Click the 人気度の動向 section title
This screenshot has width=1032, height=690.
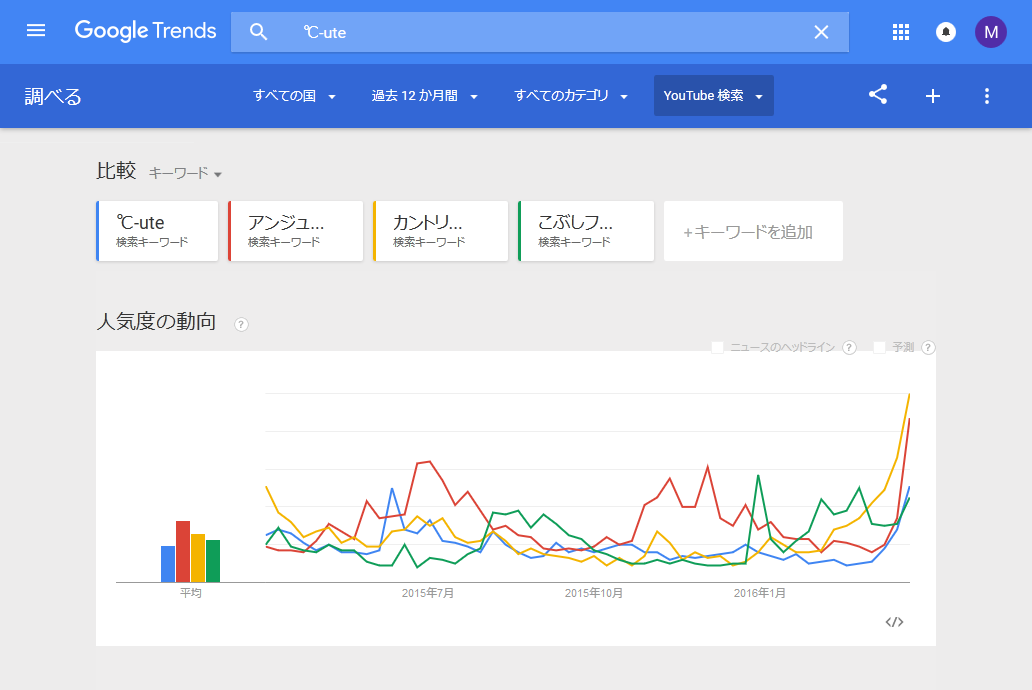156,321
